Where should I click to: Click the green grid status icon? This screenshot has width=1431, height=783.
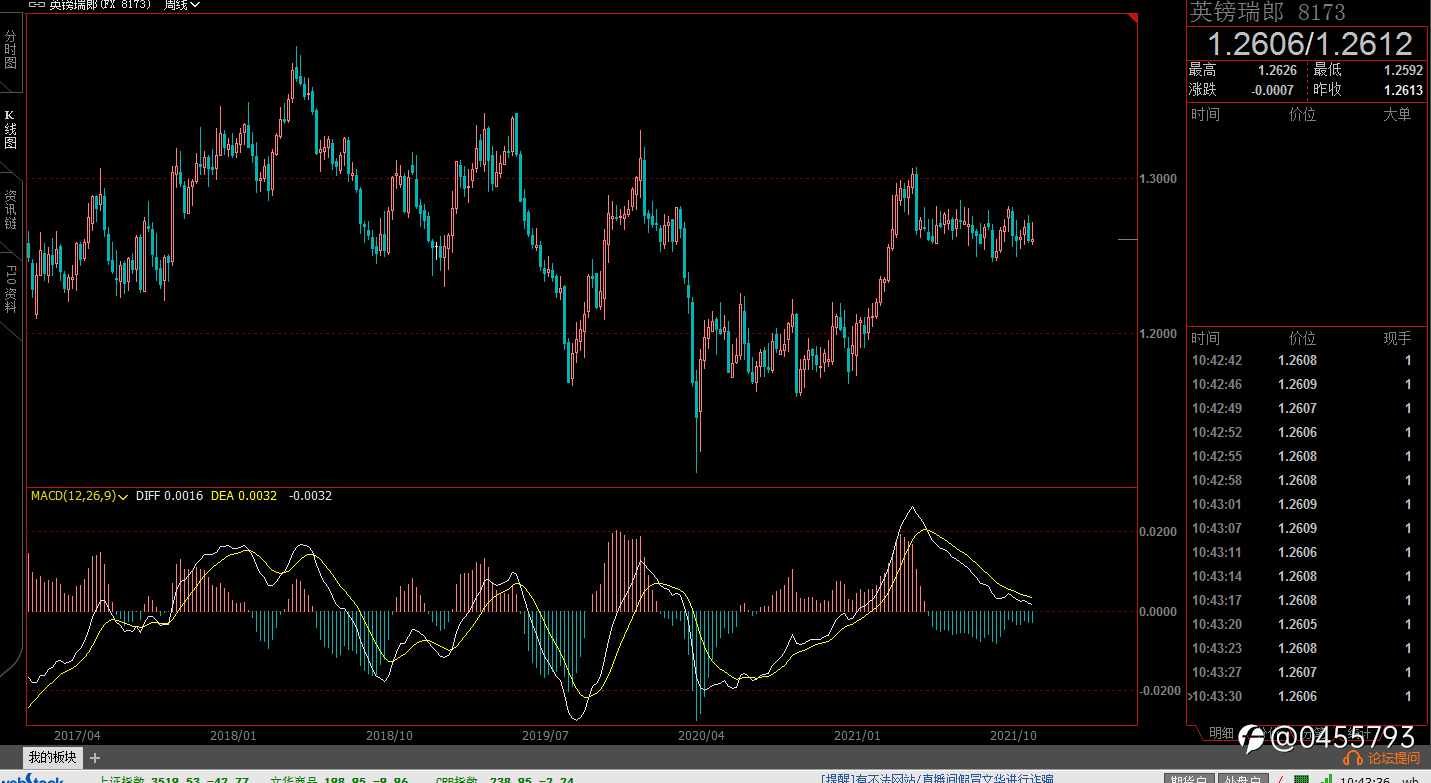pos(1302,778)
